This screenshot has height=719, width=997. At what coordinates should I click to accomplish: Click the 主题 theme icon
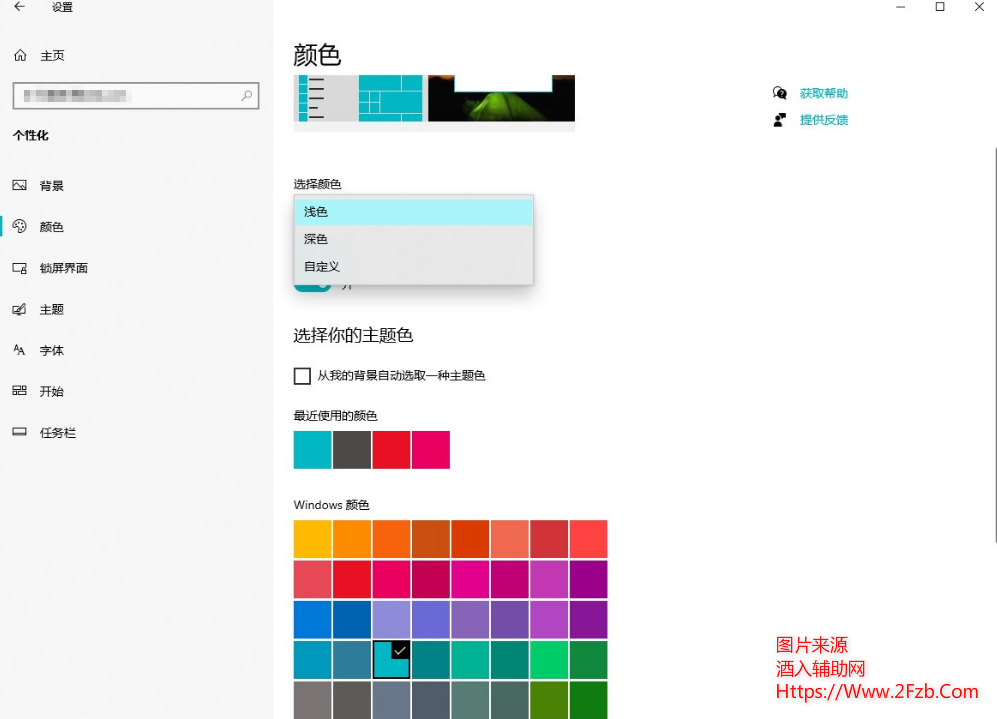[20, 310]
